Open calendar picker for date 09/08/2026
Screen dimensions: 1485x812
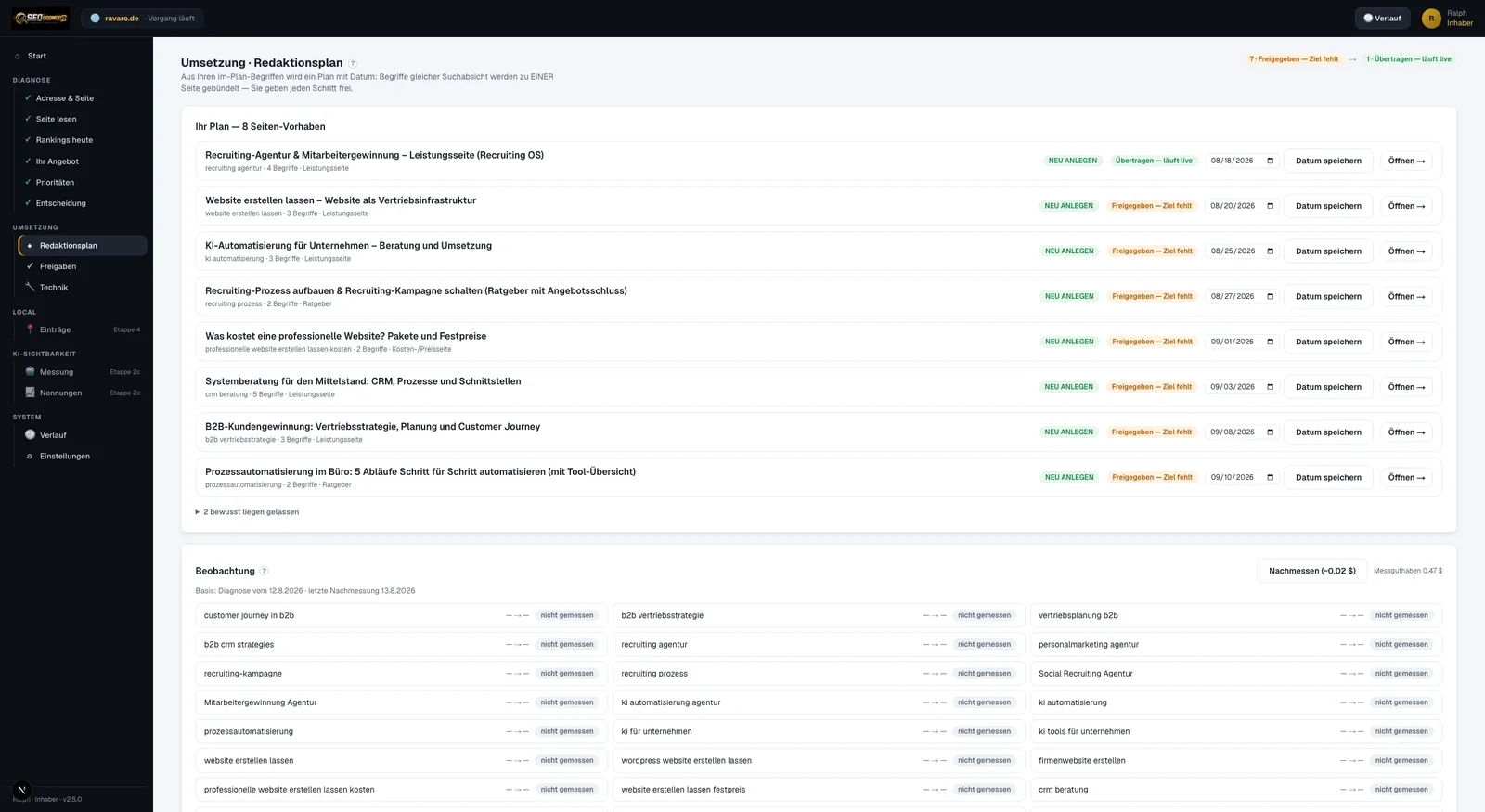1271,432
